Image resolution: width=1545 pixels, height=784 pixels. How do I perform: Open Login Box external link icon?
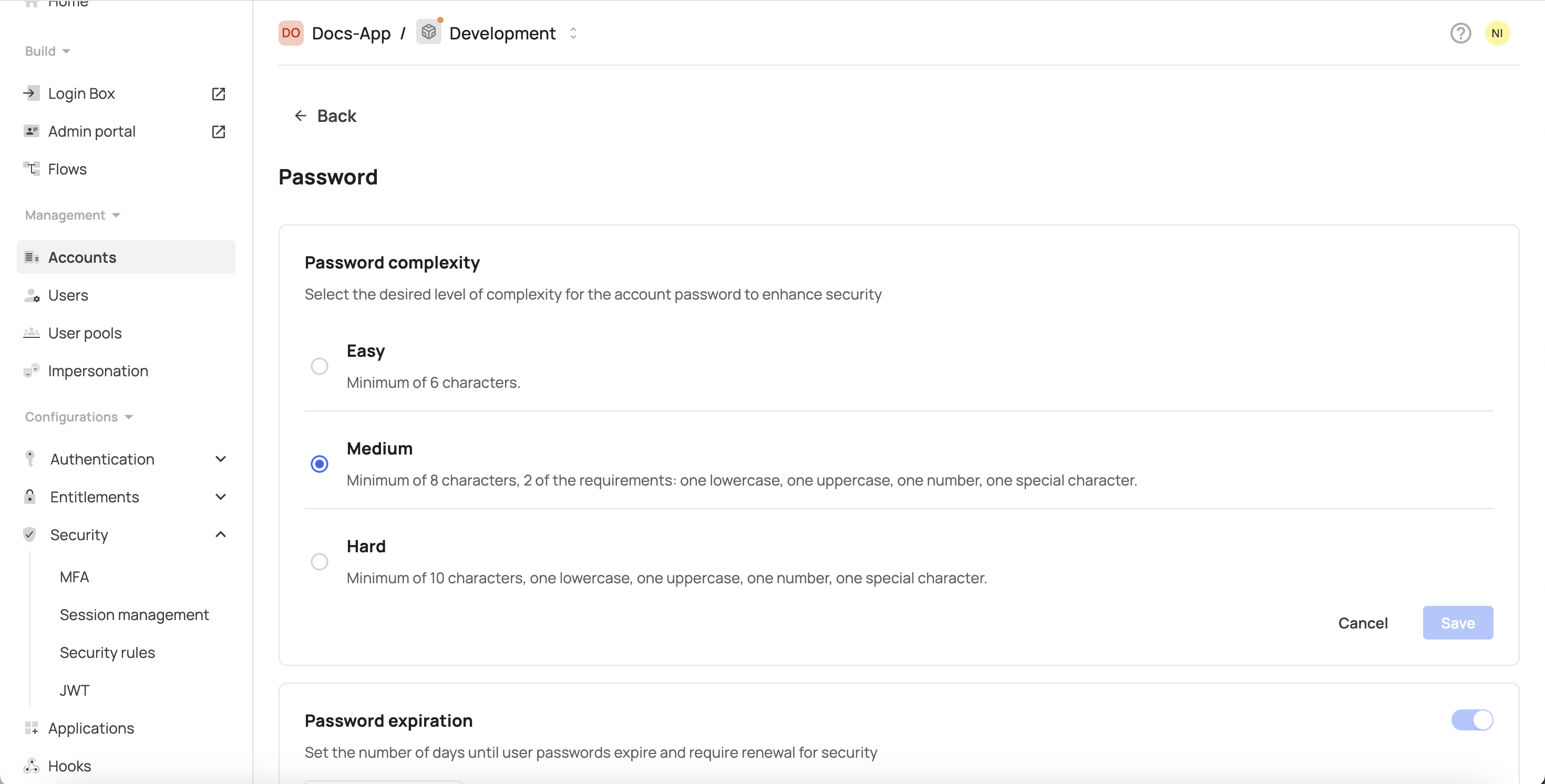tap(218, 94)
